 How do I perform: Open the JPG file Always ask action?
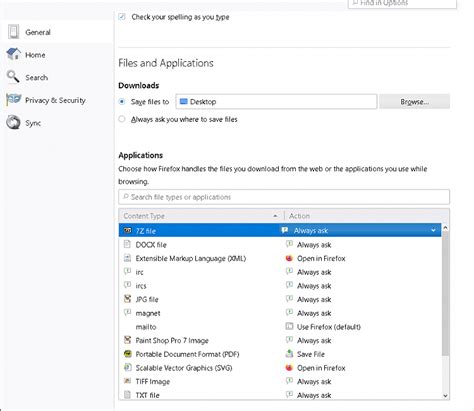pyautogui.click(x=314, y=300)
